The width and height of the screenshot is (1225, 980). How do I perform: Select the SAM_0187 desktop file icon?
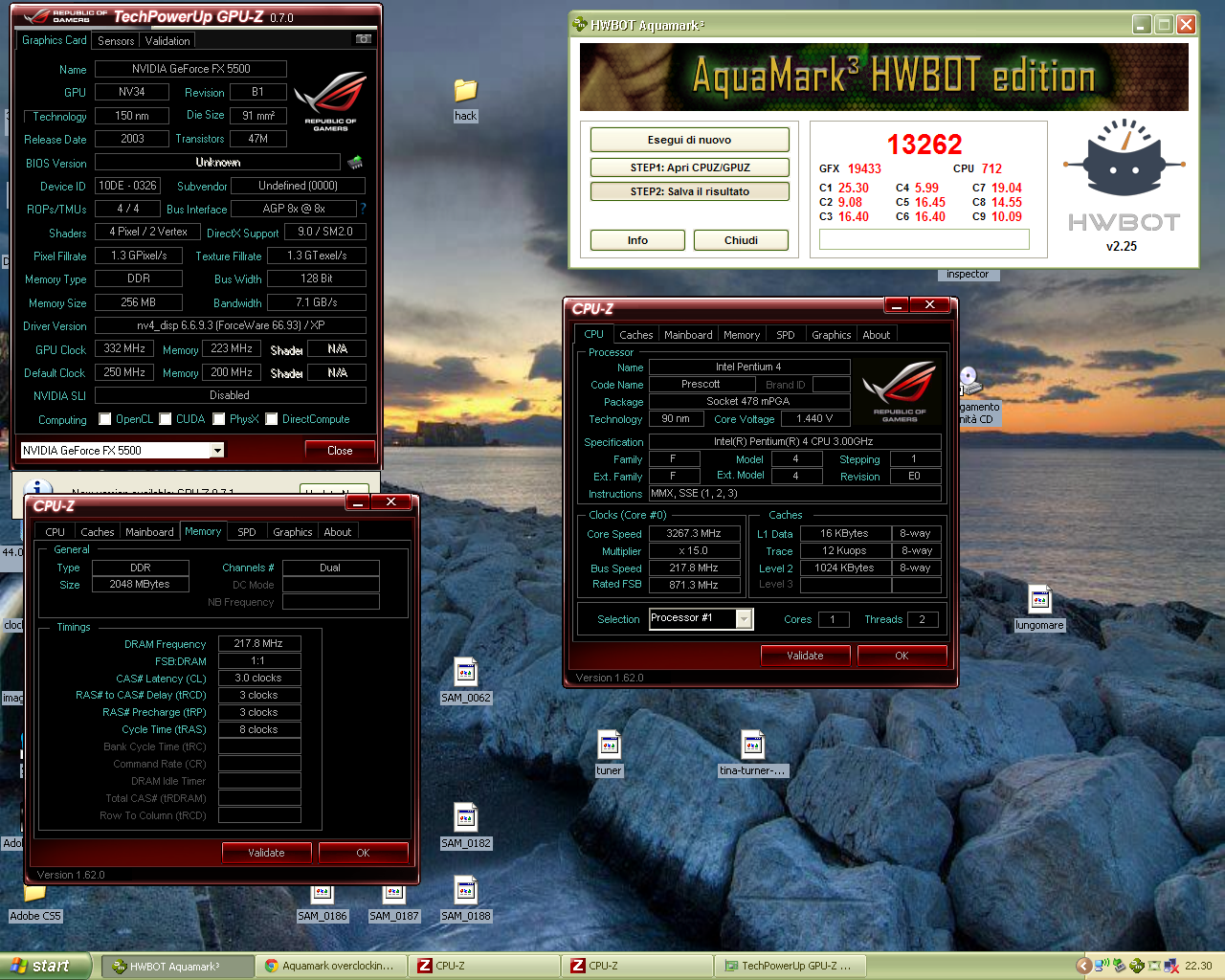click(x=394, y=894)
